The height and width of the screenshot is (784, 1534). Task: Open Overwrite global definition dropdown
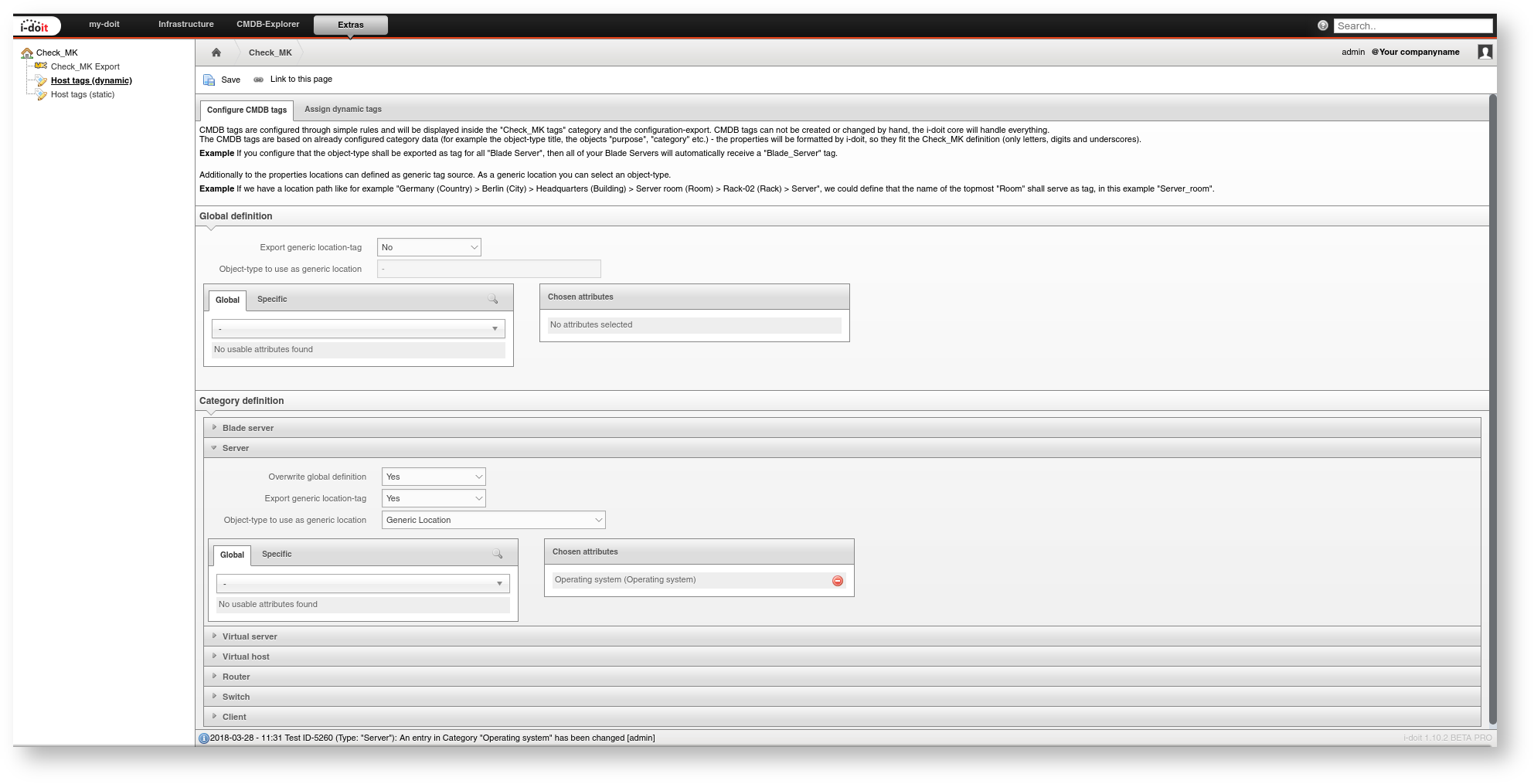tap(434, 477)
